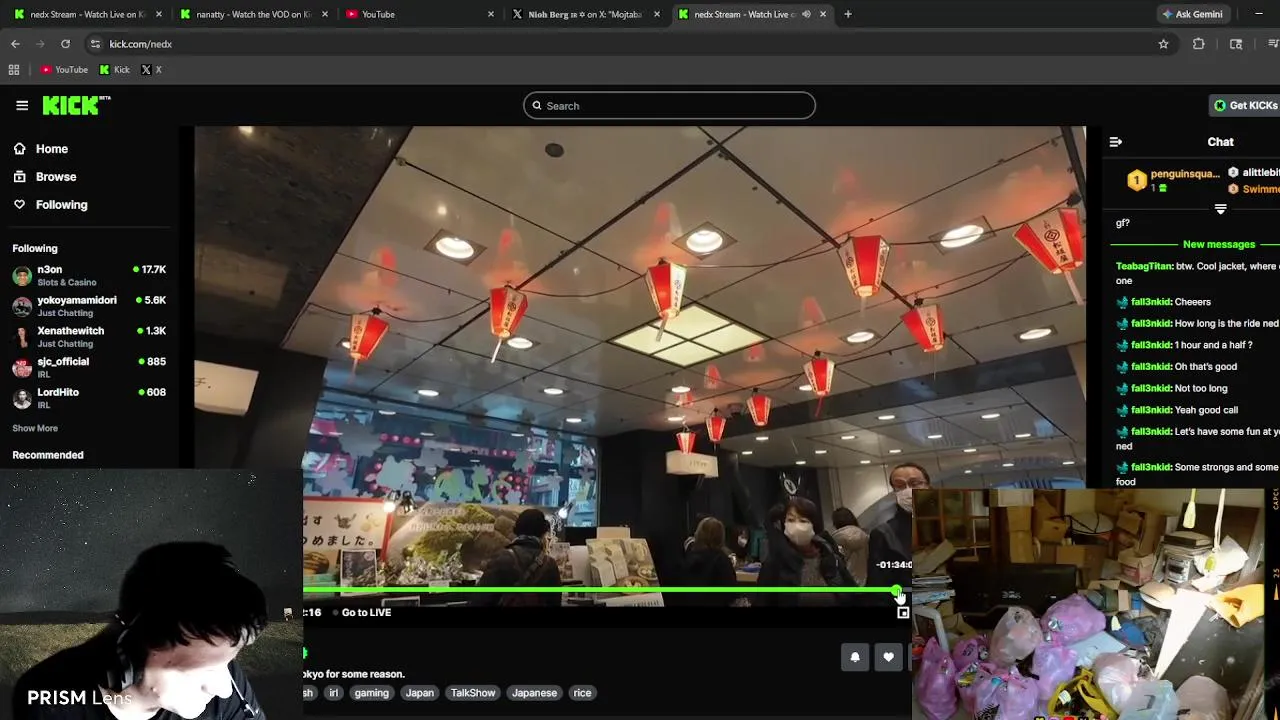The image size is (1280, 720).
Task: Open X bookmark
Action: coord(151,70)
